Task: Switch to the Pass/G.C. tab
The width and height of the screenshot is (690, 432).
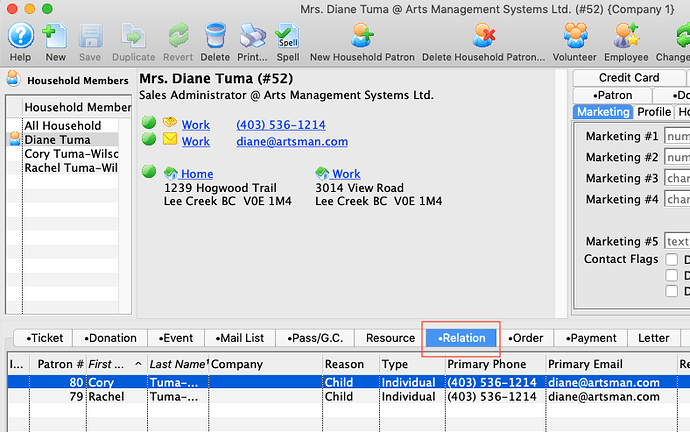Action: 315,338
